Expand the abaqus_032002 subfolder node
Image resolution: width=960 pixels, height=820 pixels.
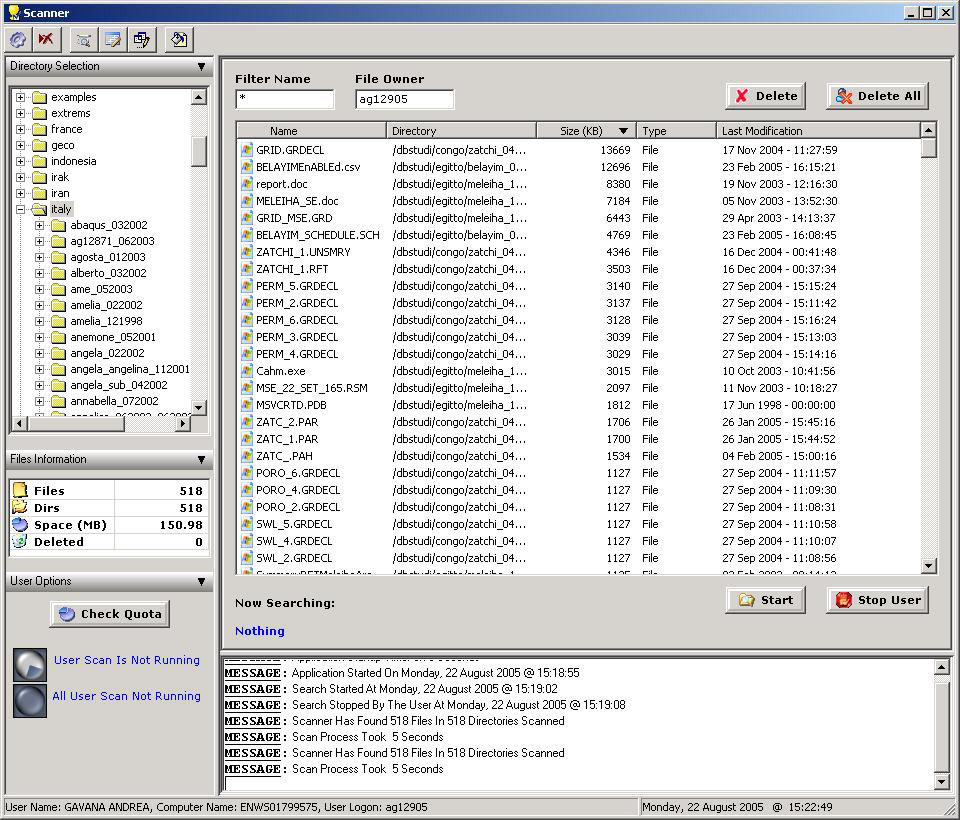click(40, 225)
